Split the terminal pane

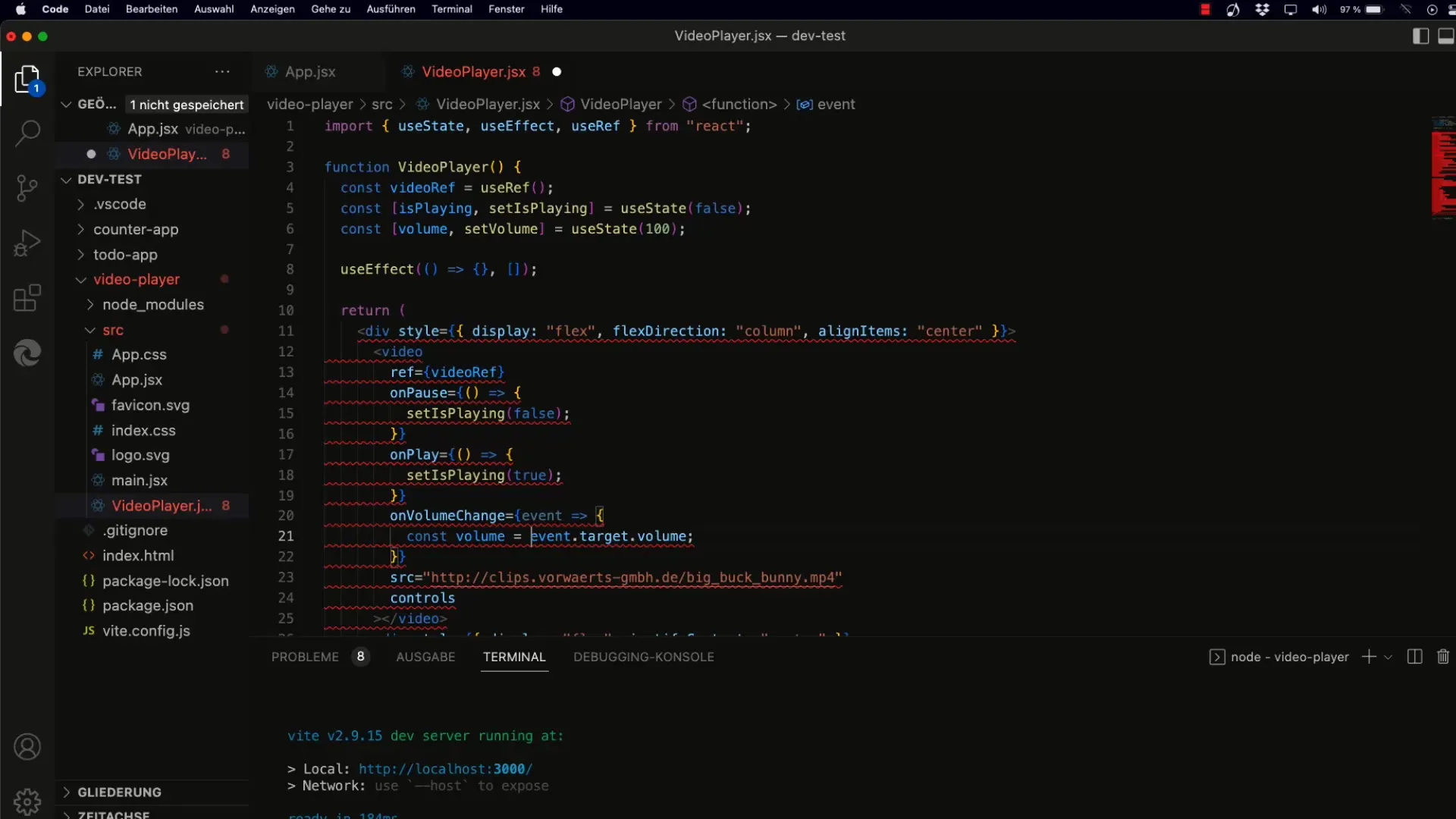click(1415, 657)
